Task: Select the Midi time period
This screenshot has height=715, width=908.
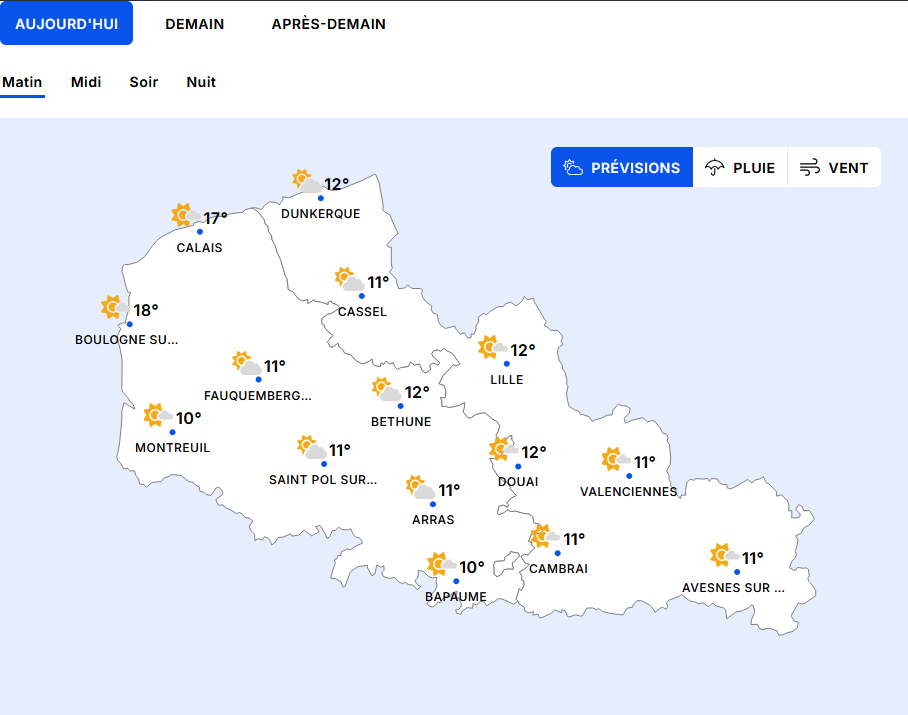Action: click(x=86, y=82)
